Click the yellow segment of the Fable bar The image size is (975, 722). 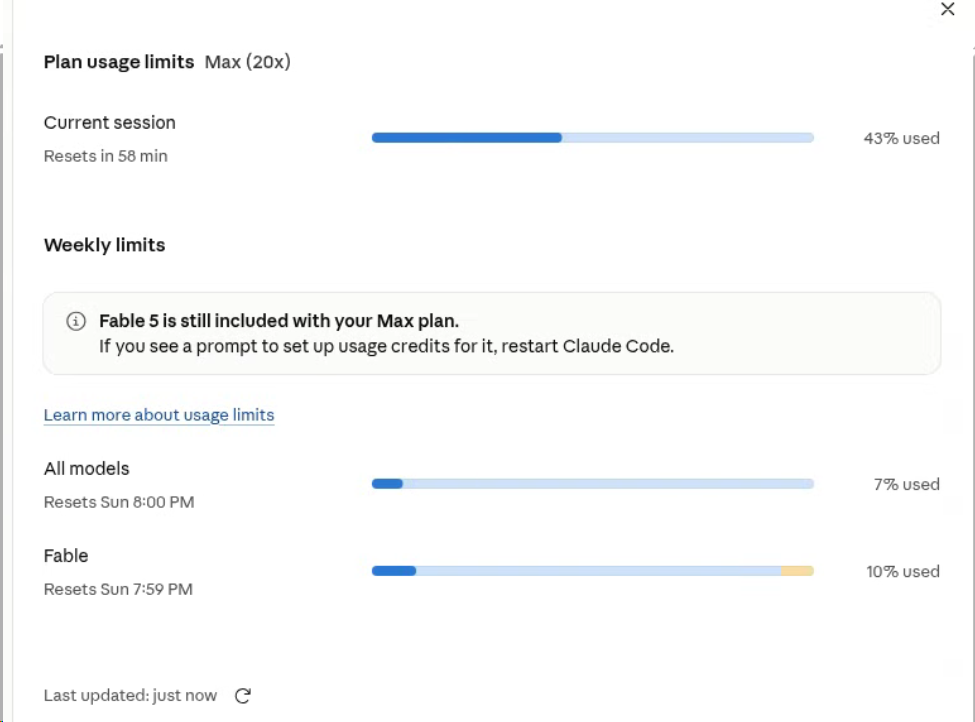point(797,571)
